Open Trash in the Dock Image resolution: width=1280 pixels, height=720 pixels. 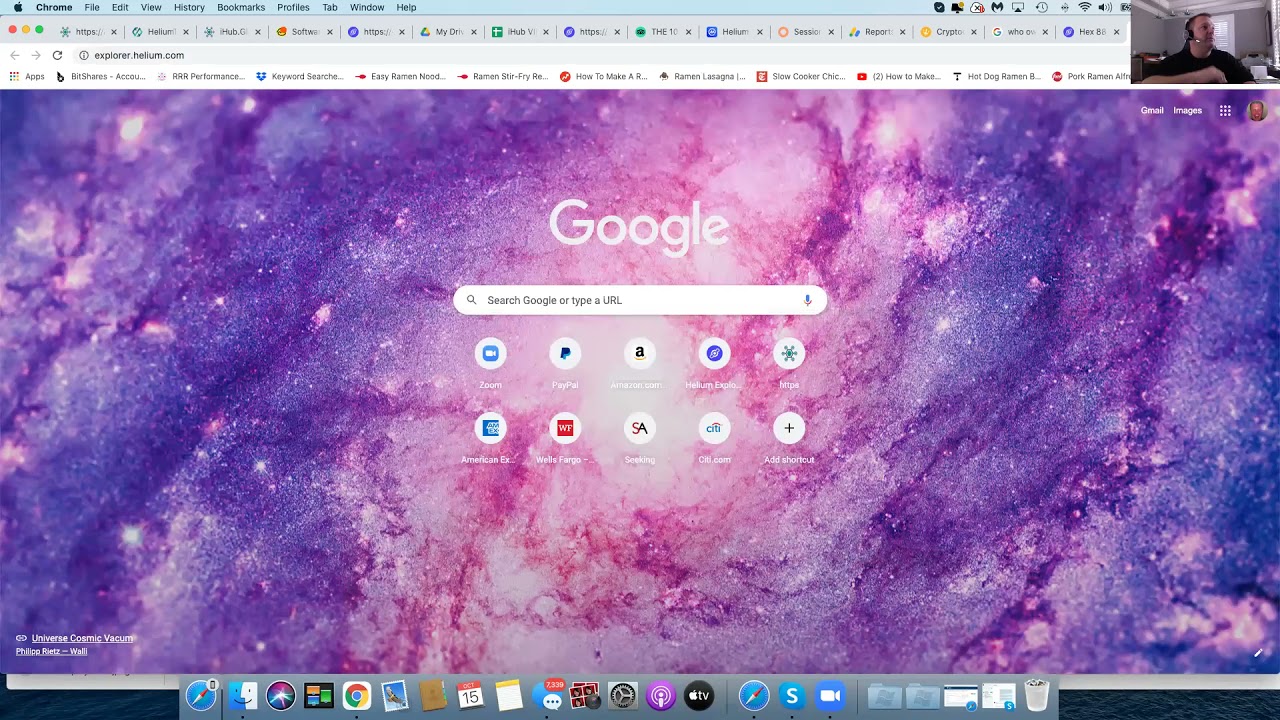[1037, 695]
